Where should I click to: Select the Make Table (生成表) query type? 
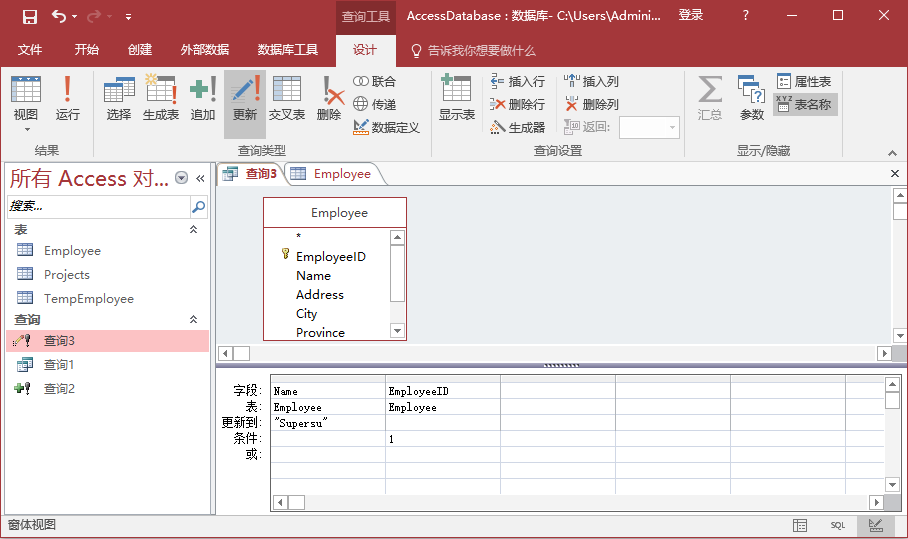coord(160,99)
